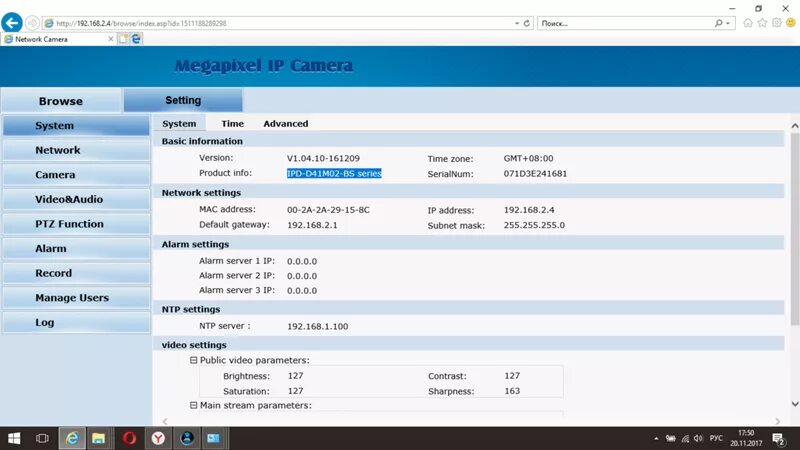Switch to the Browse tab
This screenshot has width=800, height=450.
click(61, 101)
